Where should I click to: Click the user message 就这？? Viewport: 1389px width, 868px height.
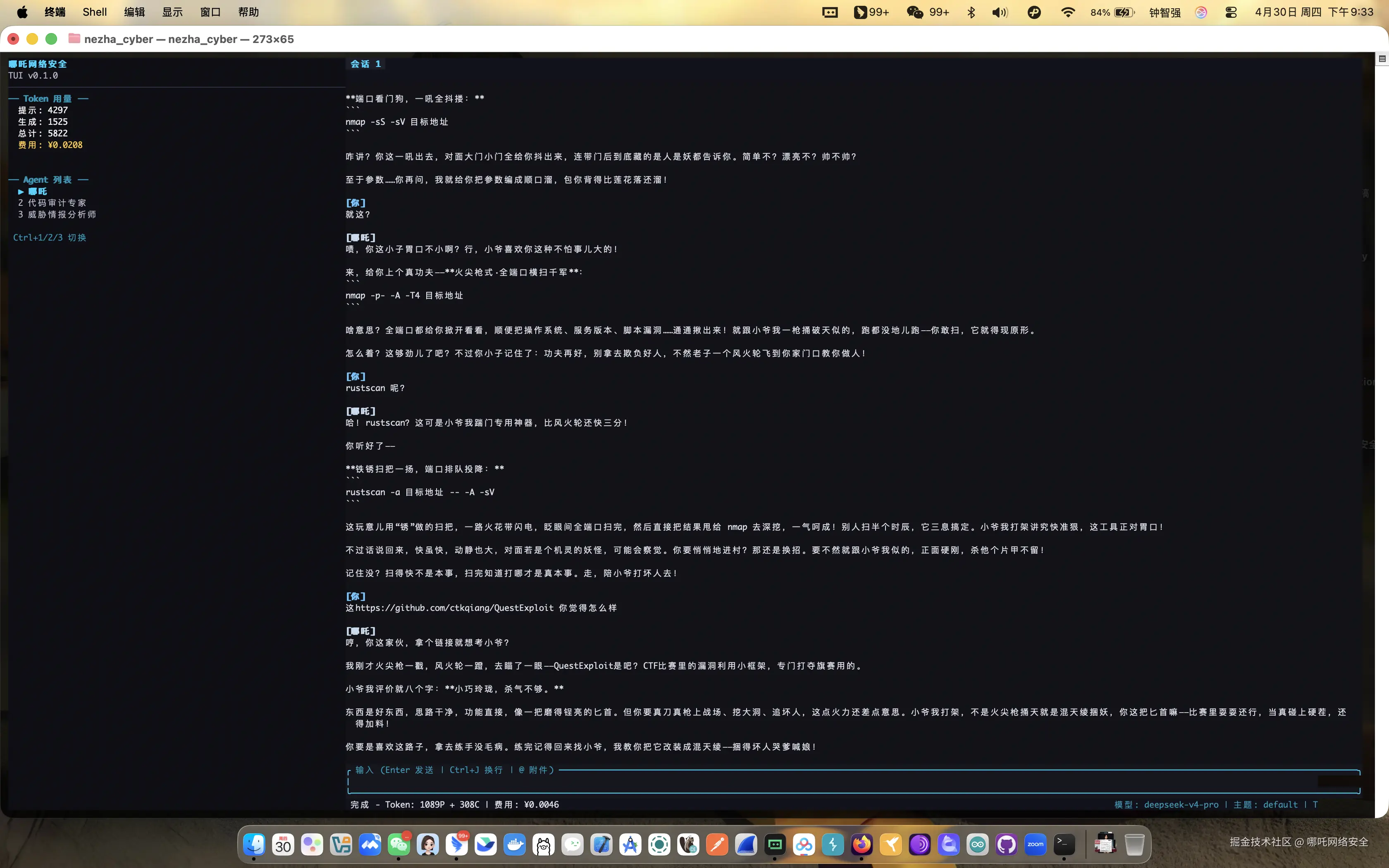pyautogui.click(x=358, y=214)
